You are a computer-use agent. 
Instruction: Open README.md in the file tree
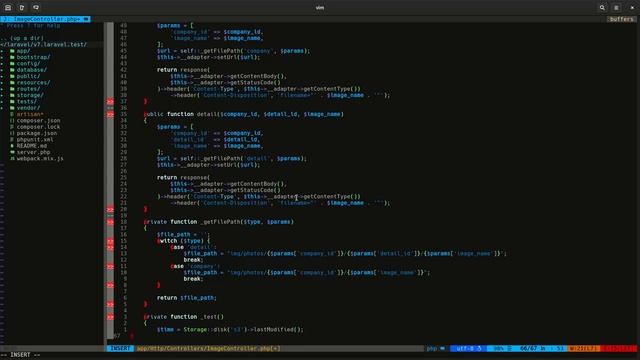coord(32,146)
